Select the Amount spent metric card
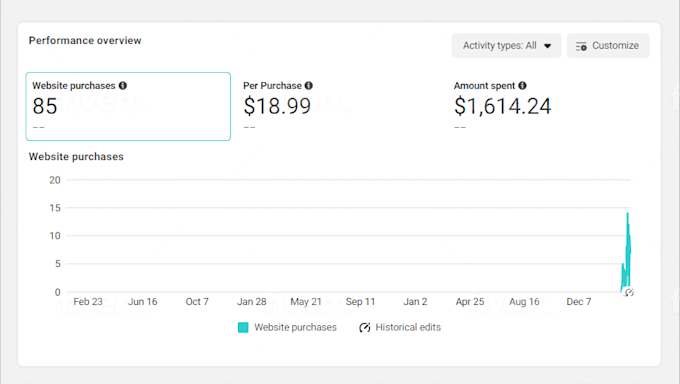The image size is (680, 384). 551,106
